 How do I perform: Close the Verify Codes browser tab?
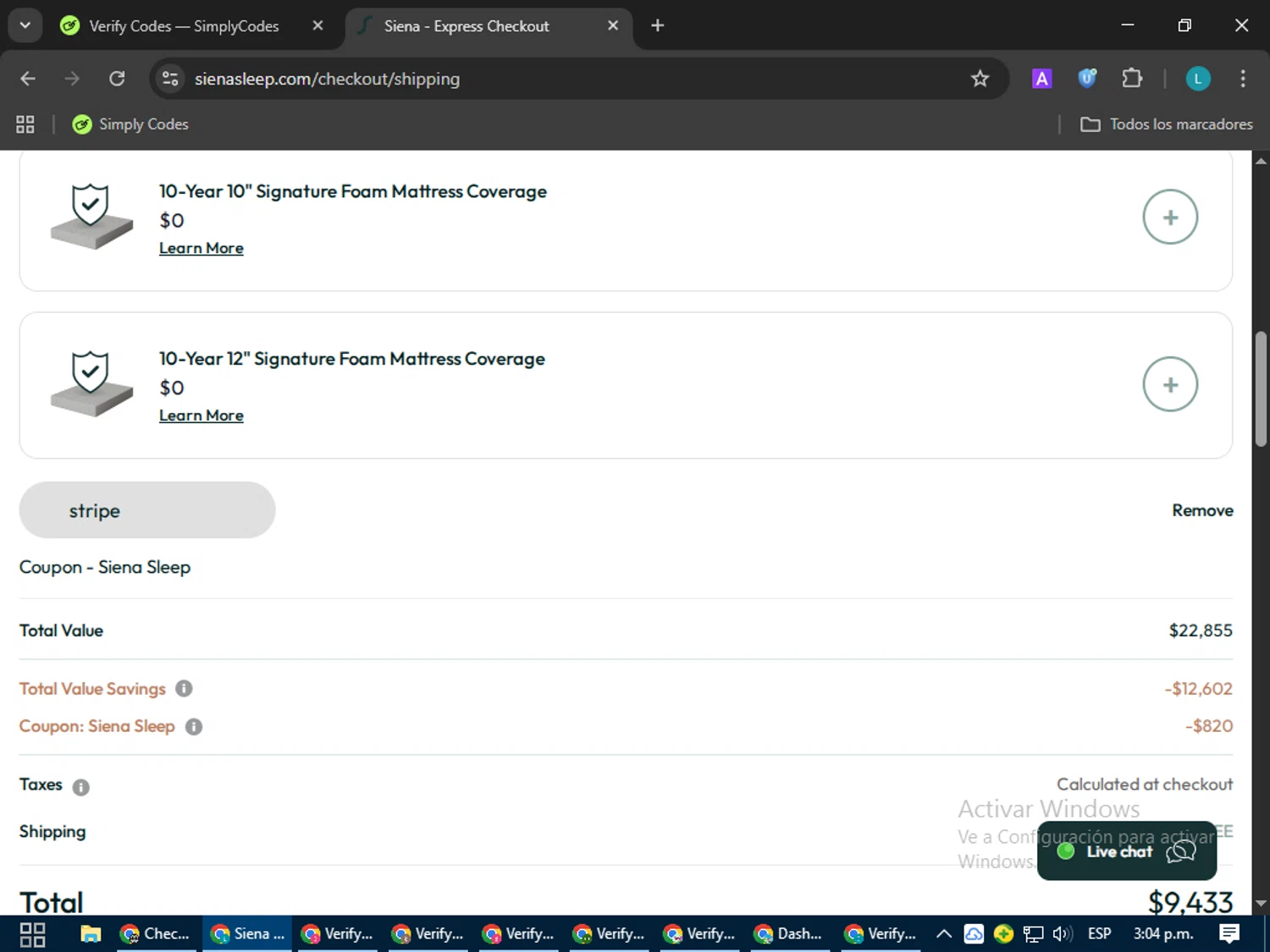point(317,25)
